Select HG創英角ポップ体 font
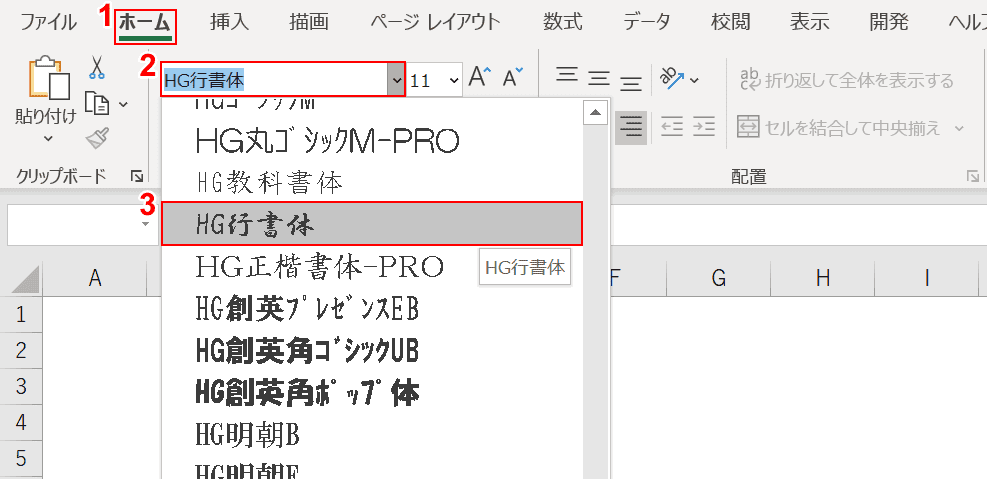Viewport: 987px width, 479px height. pyautogui.click(x=372, y=392)
